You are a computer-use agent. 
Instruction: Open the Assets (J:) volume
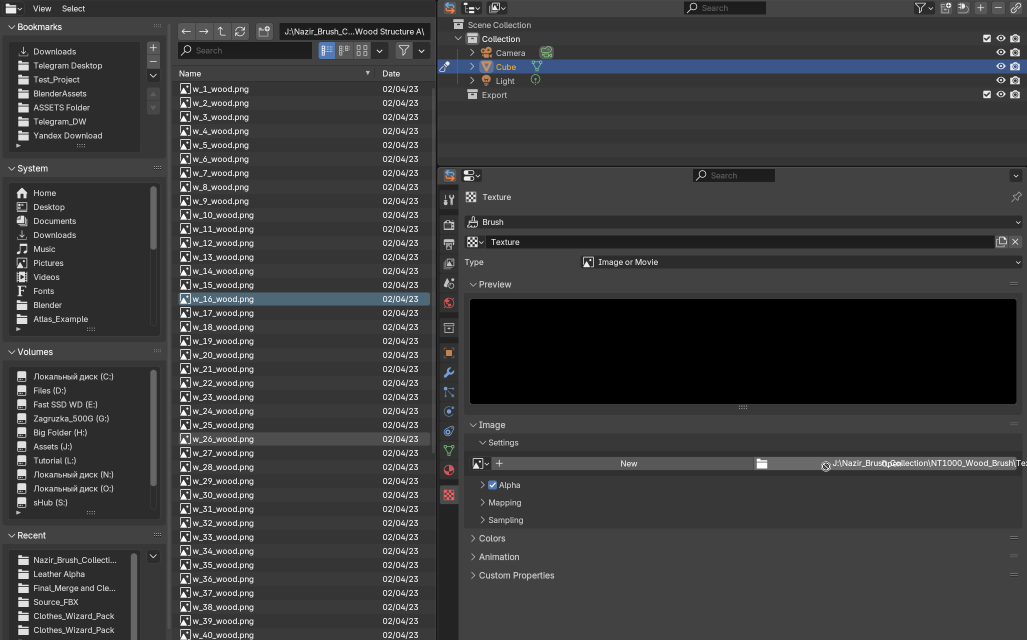[x=52, y=447]
